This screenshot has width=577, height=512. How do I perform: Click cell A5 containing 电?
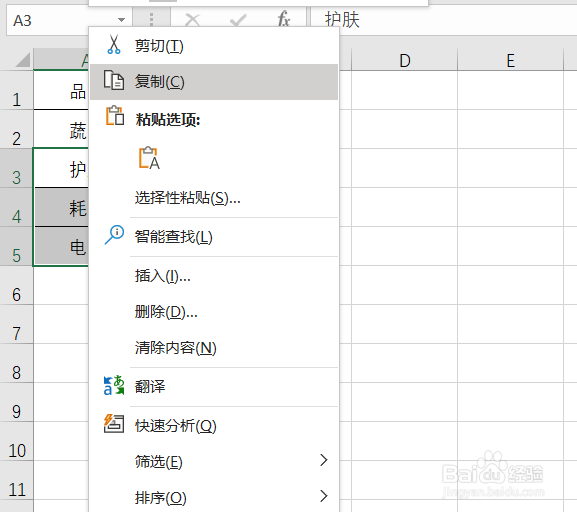point(61,247)
